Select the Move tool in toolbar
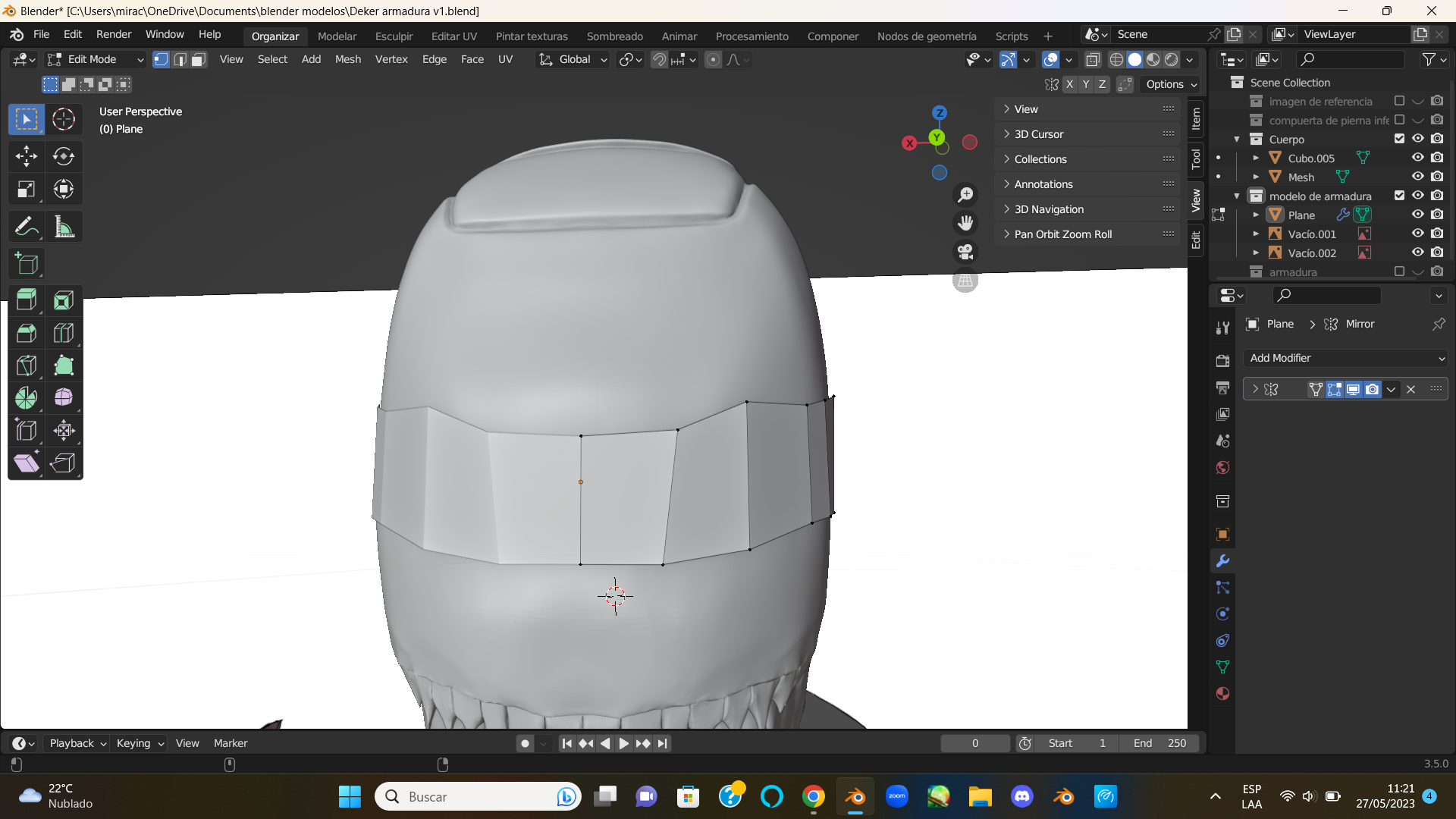1456x819 pixels. 26,156
